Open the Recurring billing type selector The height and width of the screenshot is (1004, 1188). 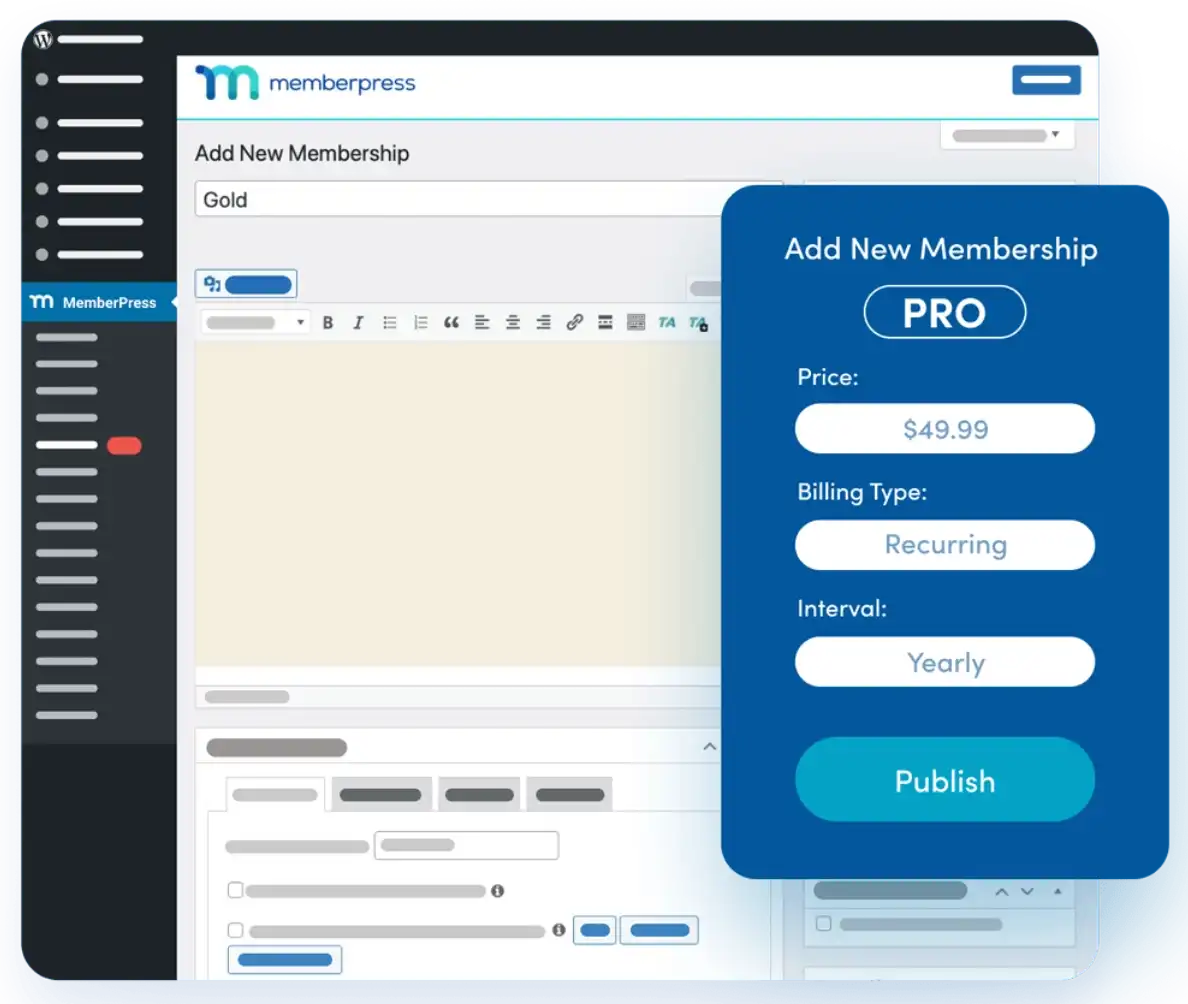[x=945, y=545]
